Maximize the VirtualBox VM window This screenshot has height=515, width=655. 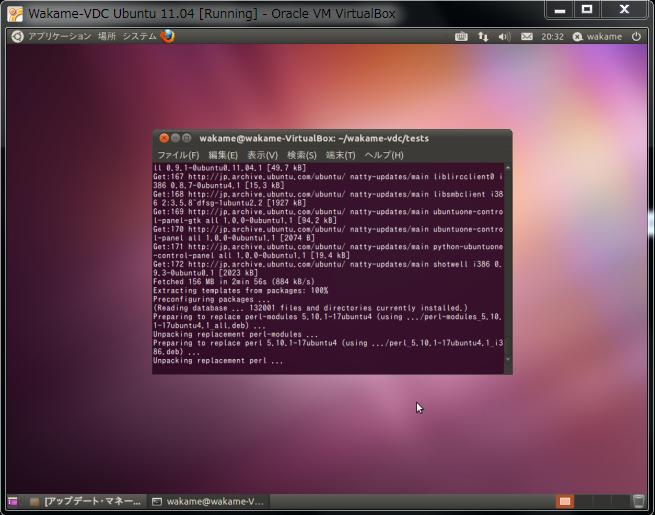tap(587, 10)
